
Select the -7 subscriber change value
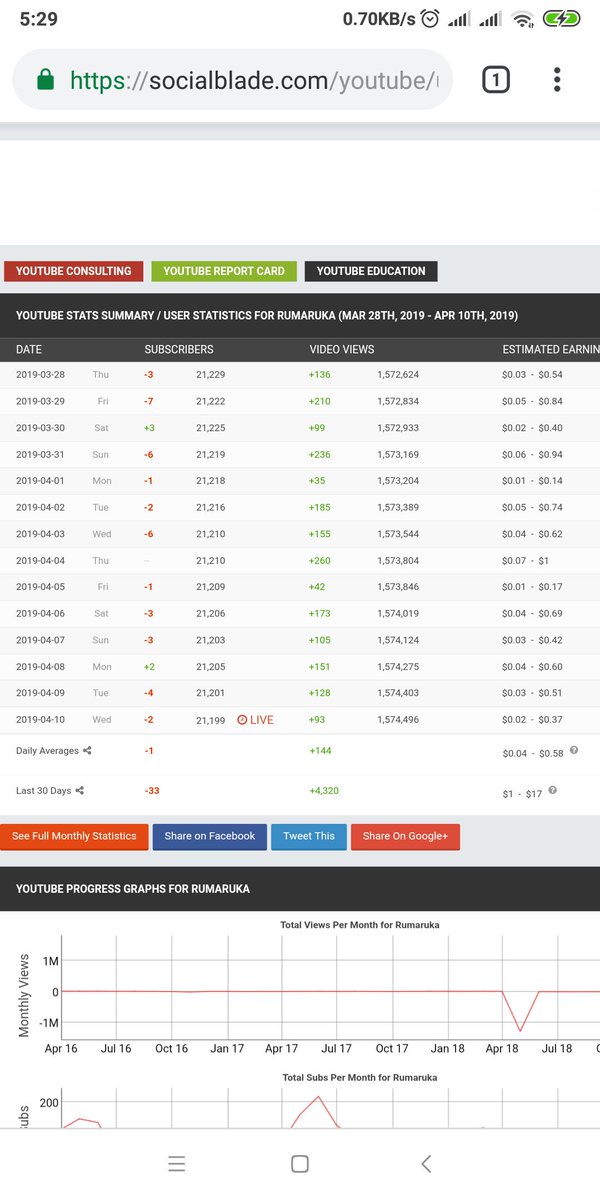click(148, 402)
